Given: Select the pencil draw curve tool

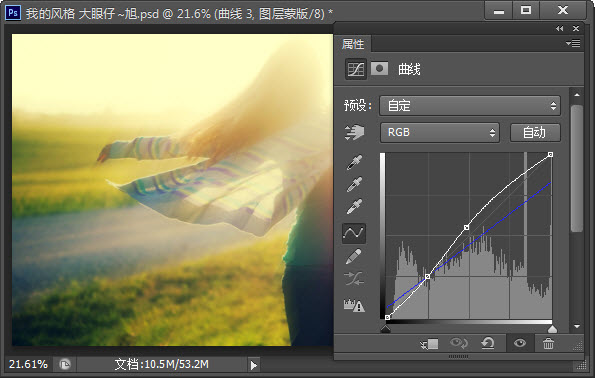Looking at the screenshot, I should (x=354, y=257).
